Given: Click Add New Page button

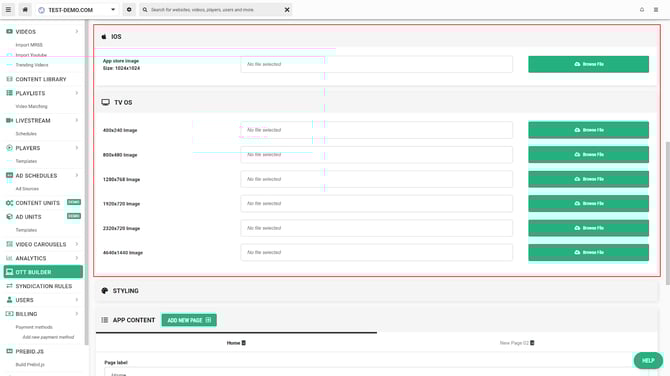Looking at the screenshot, I should (x=189, y=320).
